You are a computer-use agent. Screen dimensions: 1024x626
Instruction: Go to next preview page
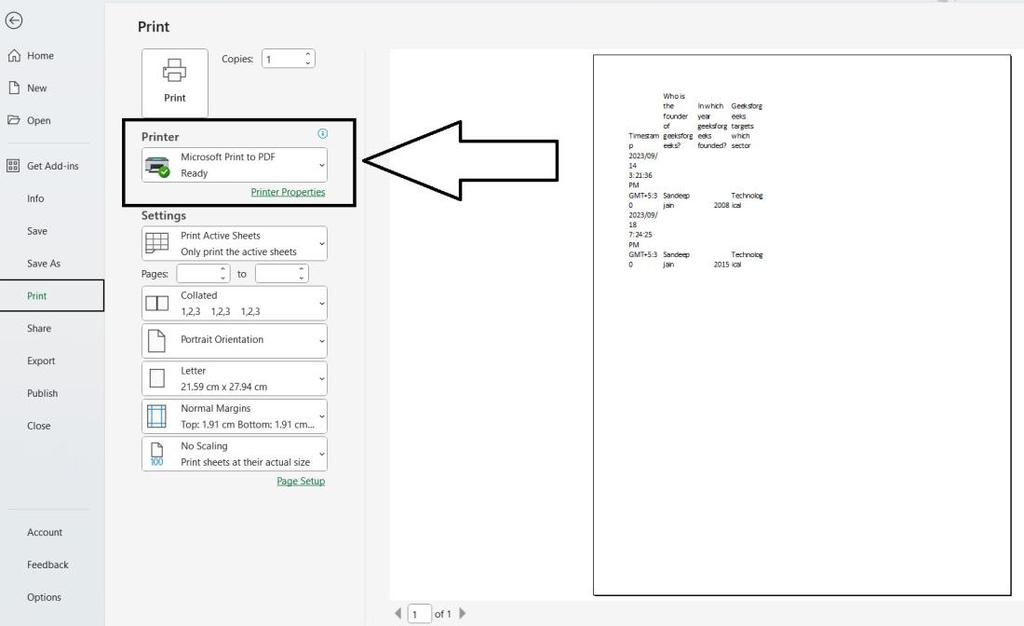click(462, 614)
